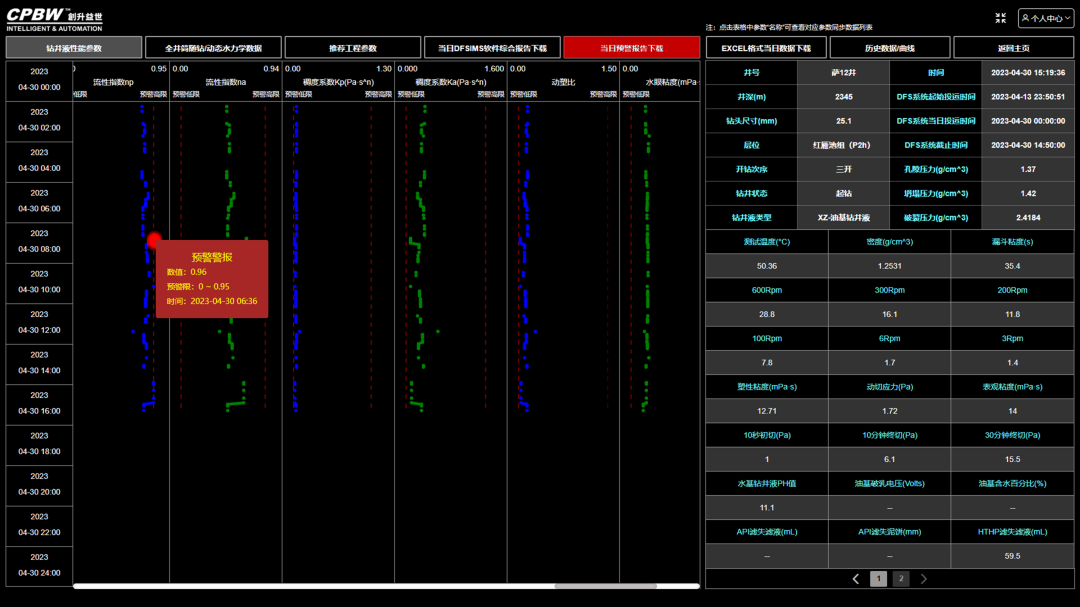
Task: Click the 04-30 16:00 time label
Action: click(x=39, y=404)
